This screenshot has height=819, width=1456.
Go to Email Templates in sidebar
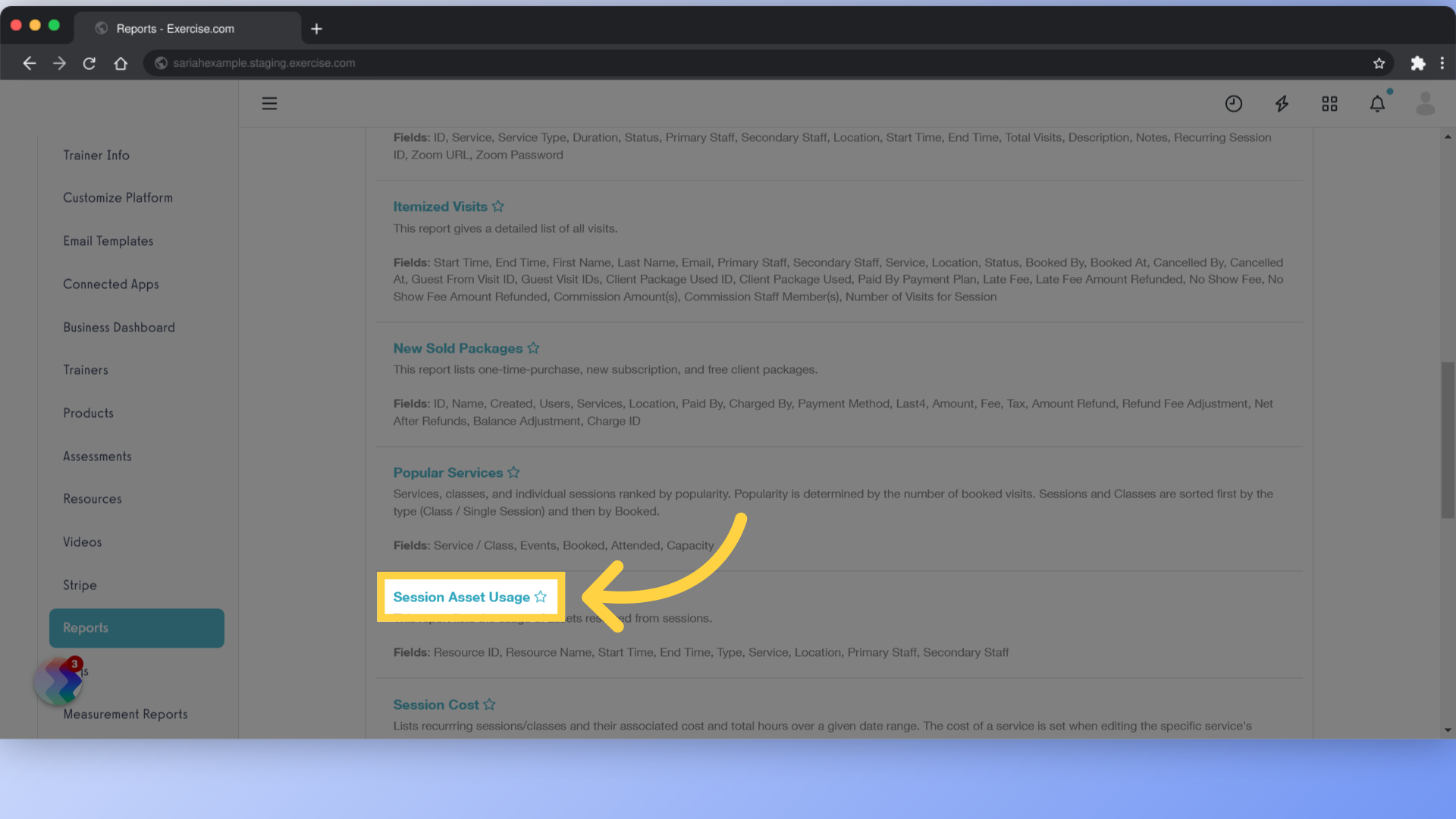(108, 240)
